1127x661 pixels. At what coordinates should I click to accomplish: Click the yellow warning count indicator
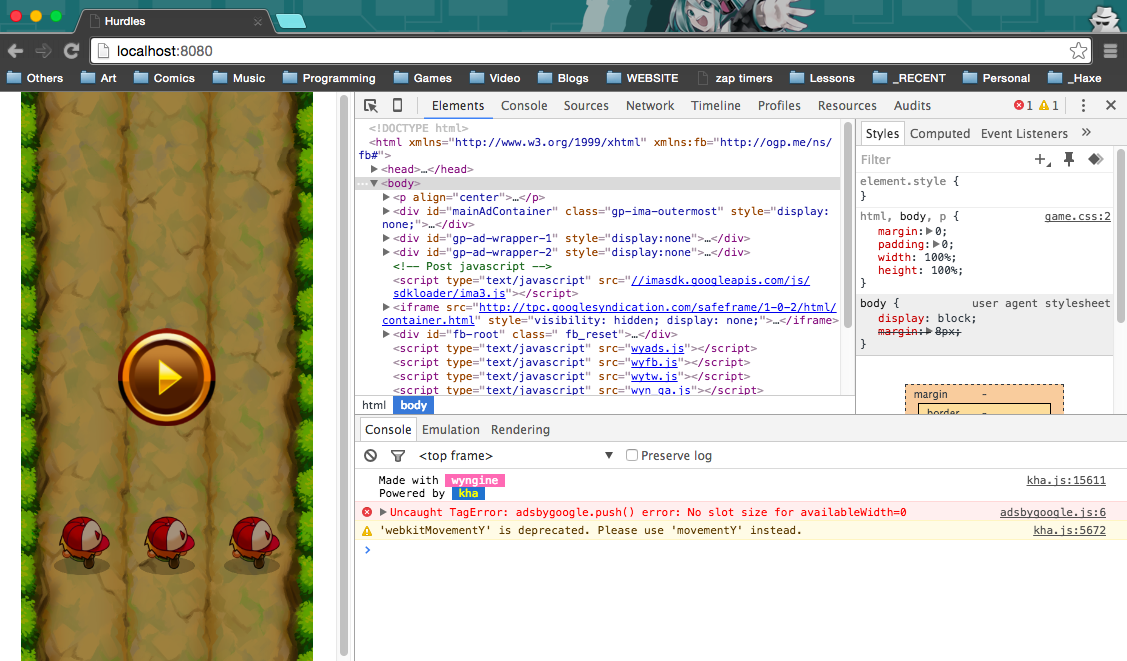(1049, 106)
